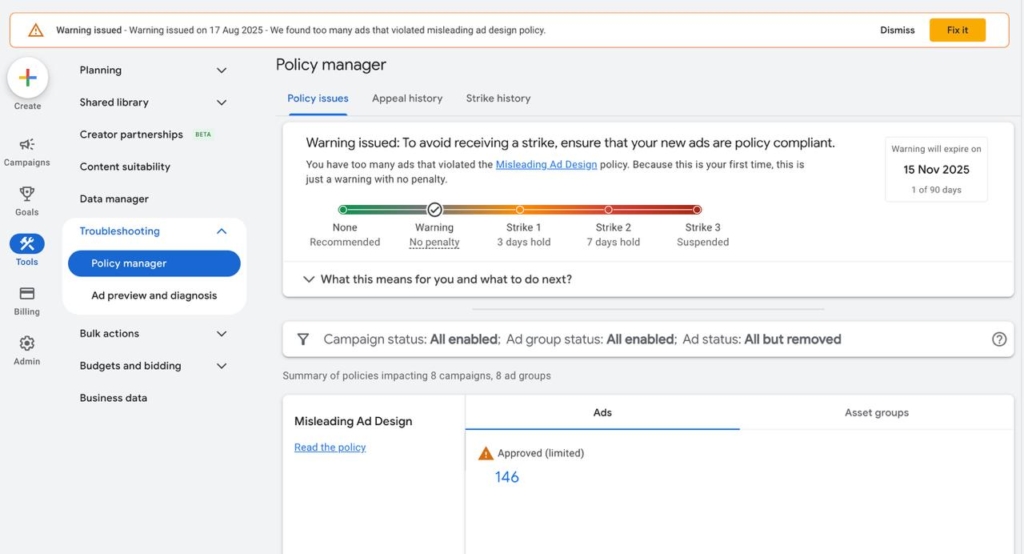1024x554 pixels.
Task: Open Ad preview and diagnosis
Action: (154, 296)
